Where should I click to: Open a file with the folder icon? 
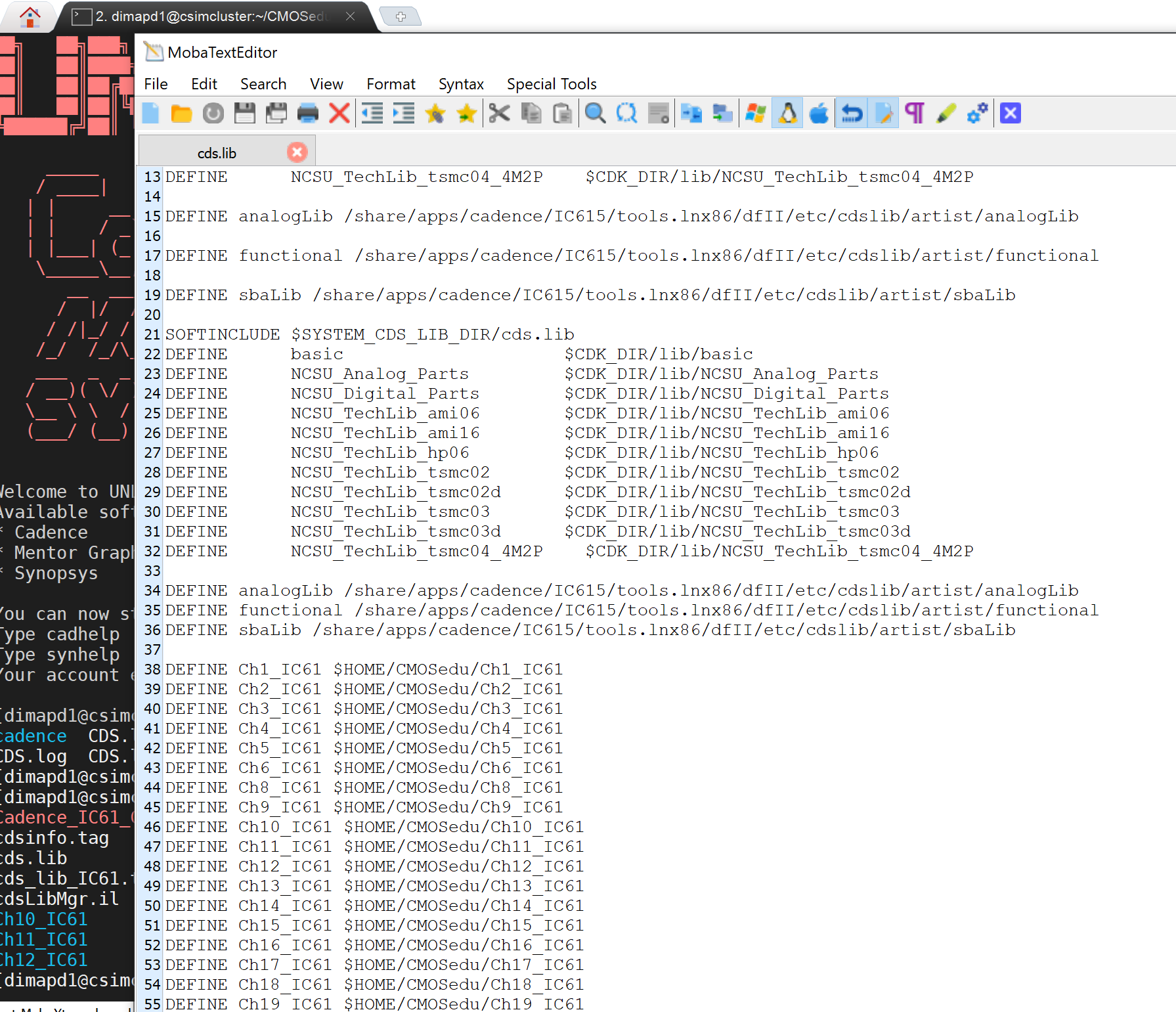click(x=181, y=114)
